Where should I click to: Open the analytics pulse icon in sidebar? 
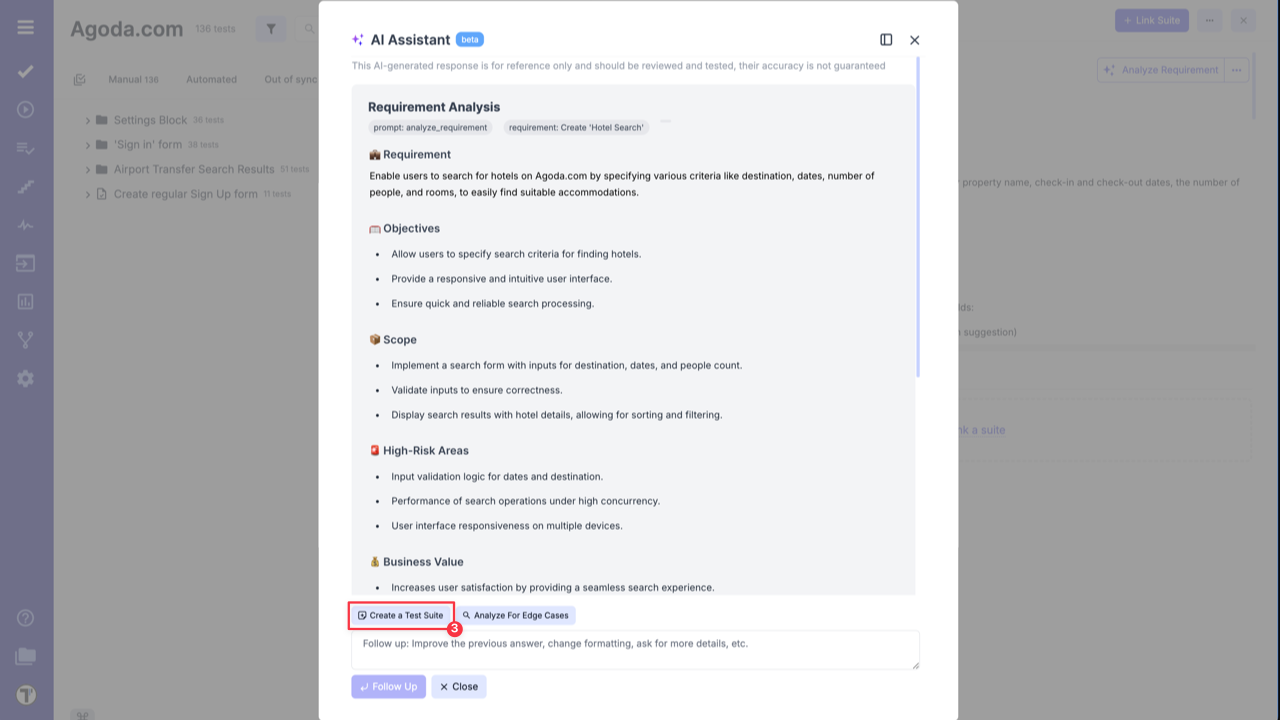[x=26, y=224]
